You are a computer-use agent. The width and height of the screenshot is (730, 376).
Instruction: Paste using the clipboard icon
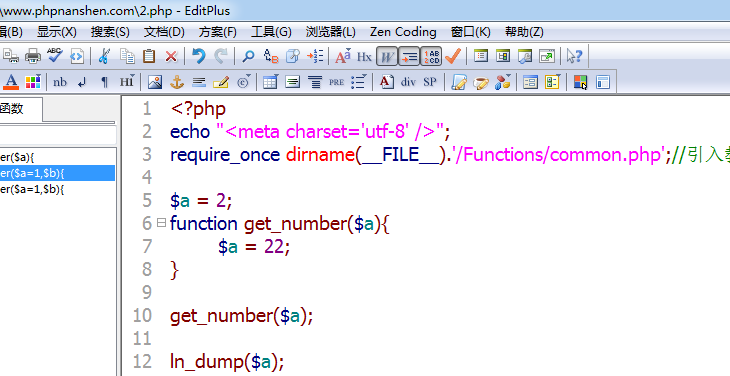tap(149, 56)
